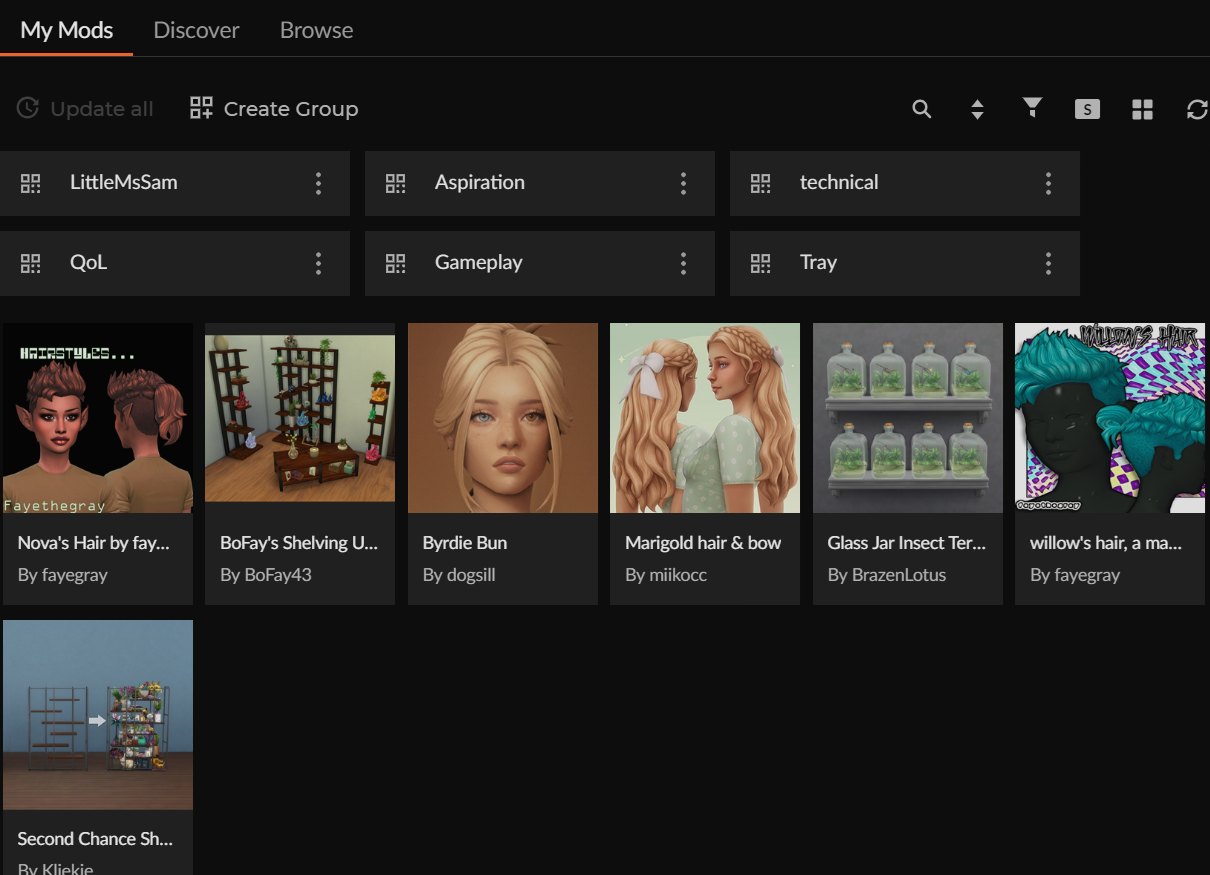
Task: Open LittleMsSam group options menu
Action: coord(318,183)
